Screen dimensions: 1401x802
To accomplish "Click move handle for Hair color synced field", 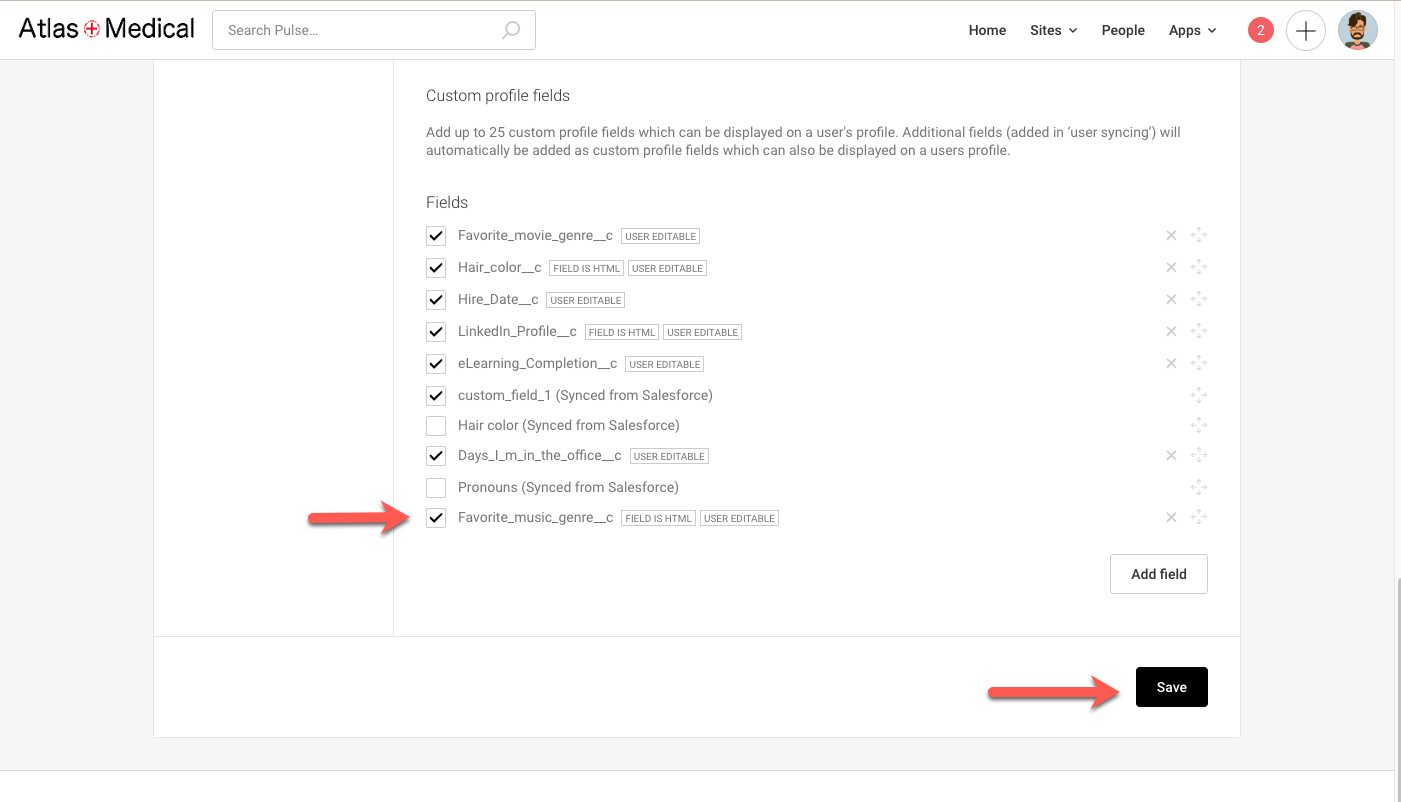I will click(x=1199, y=426).
